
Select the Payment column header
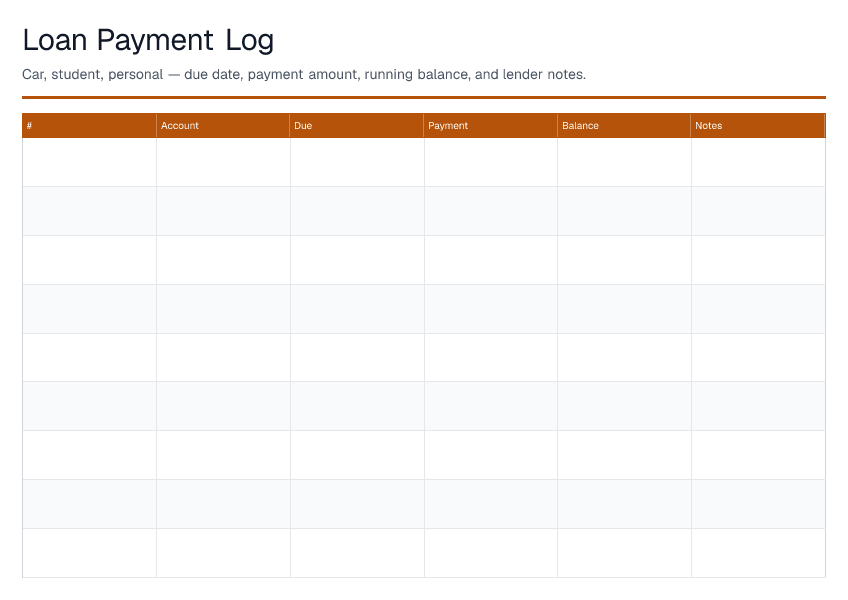(491, 126)
